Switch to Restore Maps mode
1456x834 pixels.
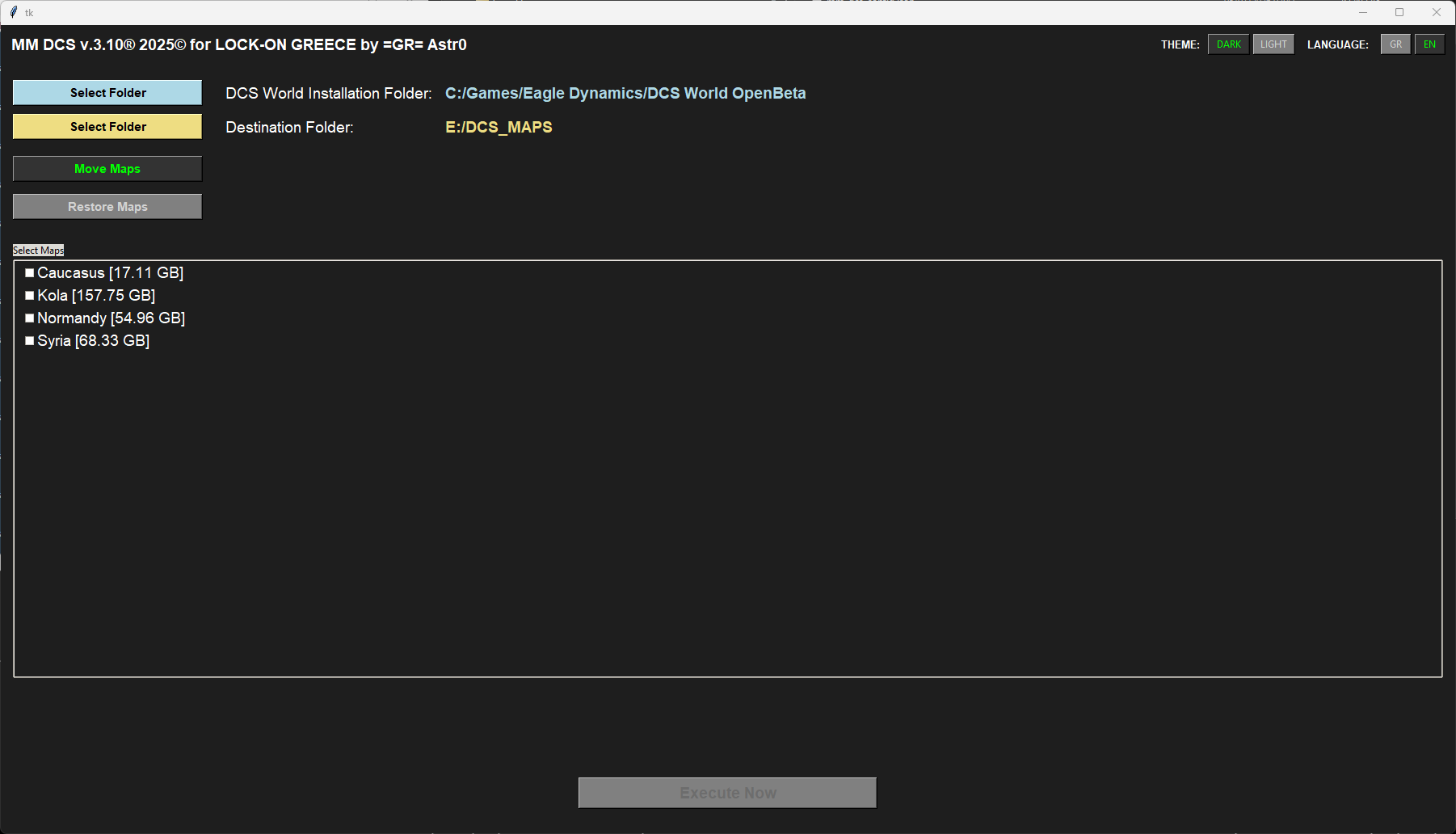click(x=107, y=207)
